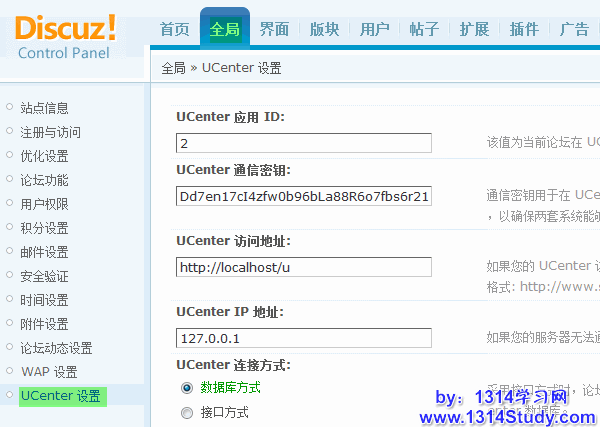The width and height of the screenshot is (600, 427).
Task: Open the 插件 tab
Action: tap(525, 30)
